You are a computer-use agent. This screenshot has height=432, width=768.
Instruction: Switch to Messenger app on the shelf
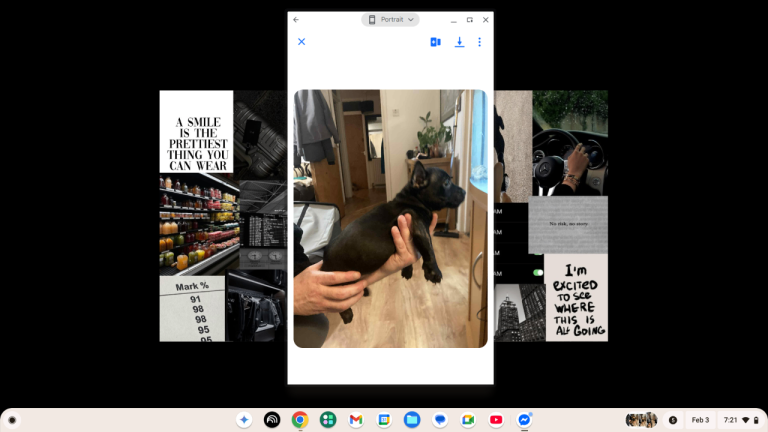(x=524, y=420)
